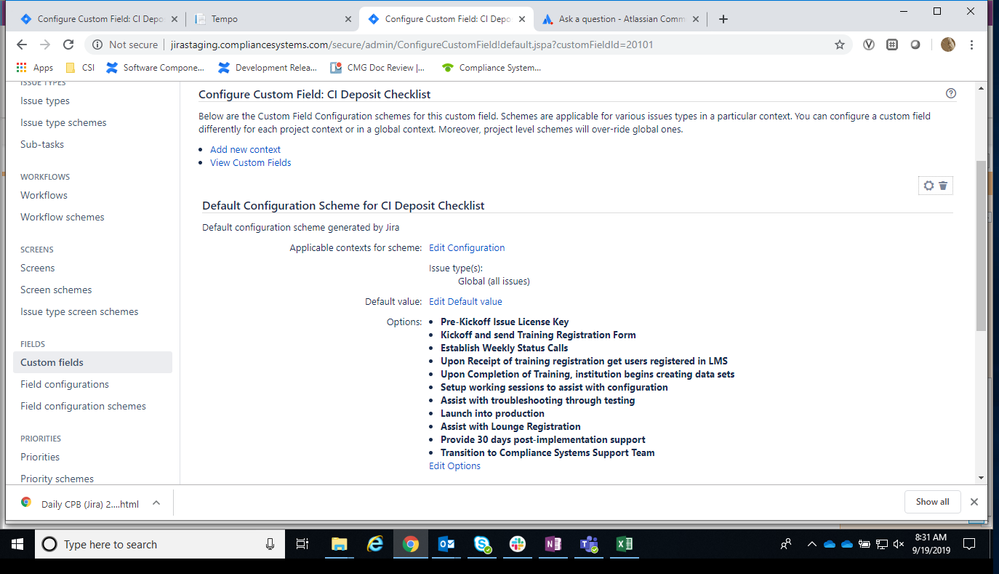Open the help question mark icon
The height and width of the screenshot is (574, 999).
[951, 94]
